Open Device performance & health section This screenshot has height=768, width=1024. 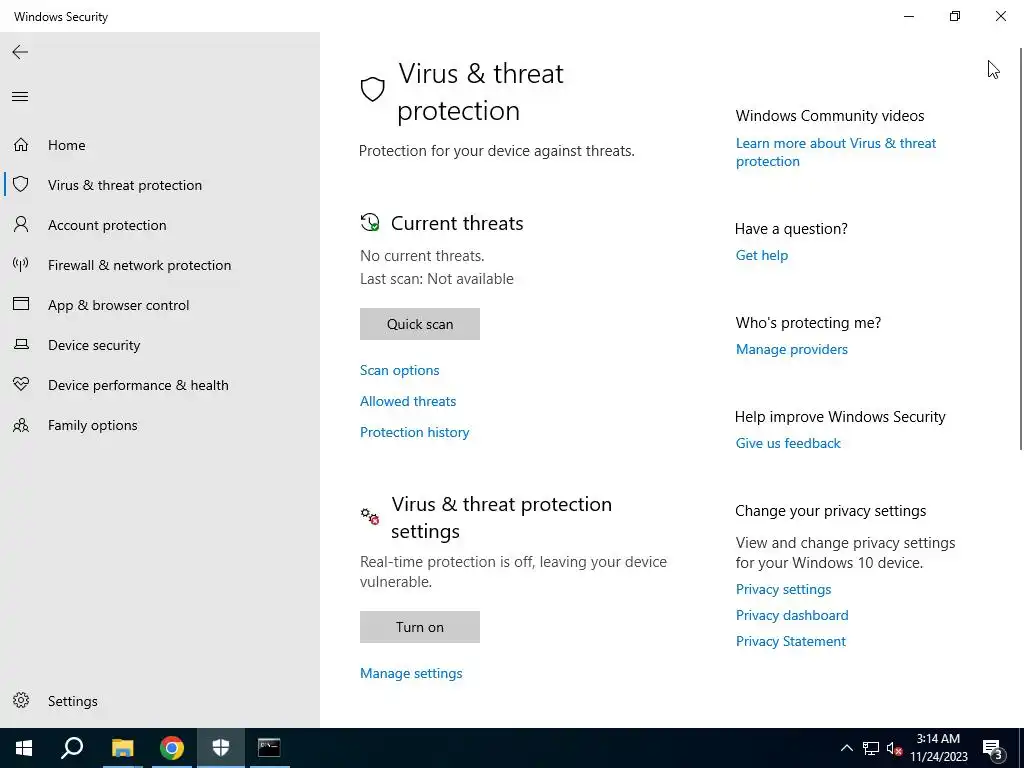point(160,385)
